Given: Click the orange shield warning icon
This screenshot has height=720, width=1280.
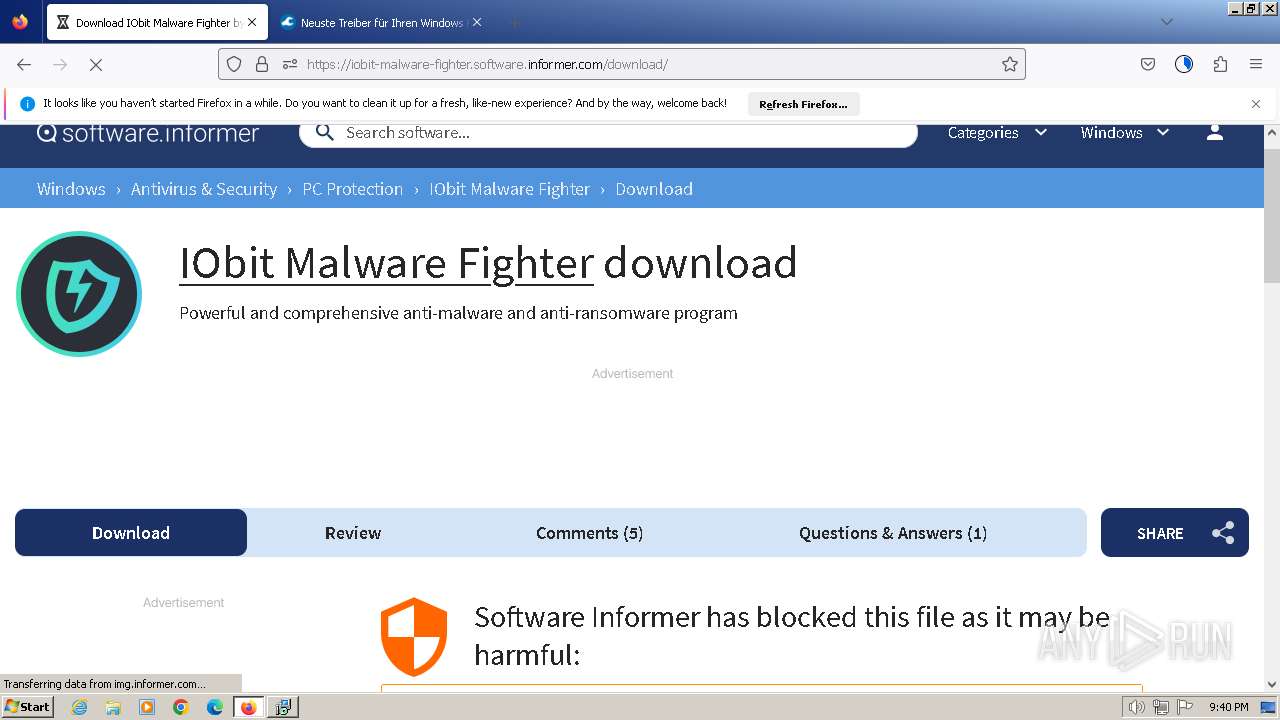Looking at the screenshot, I should click(414, 636).
